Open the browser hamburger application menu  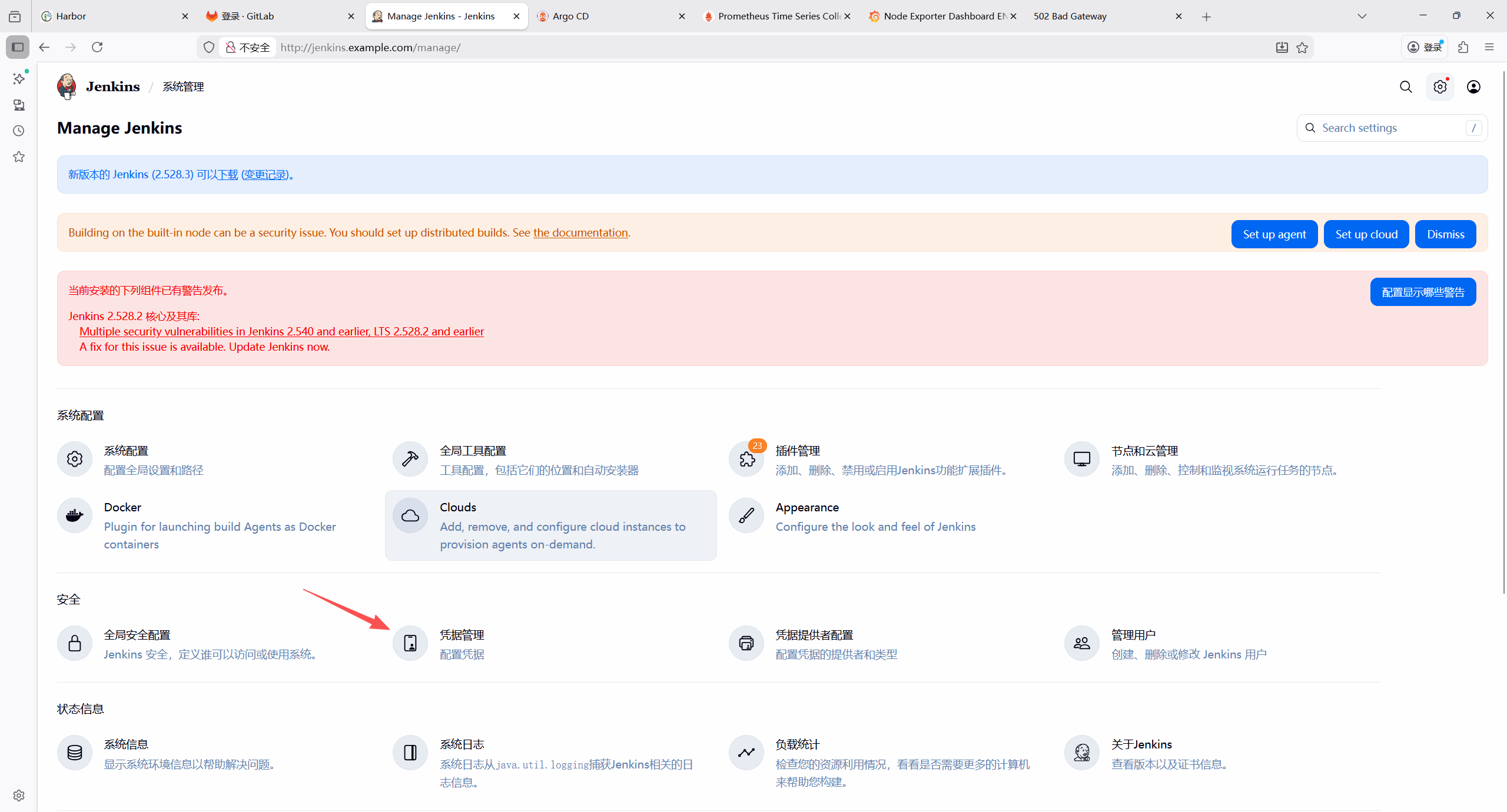[1489, 47]
